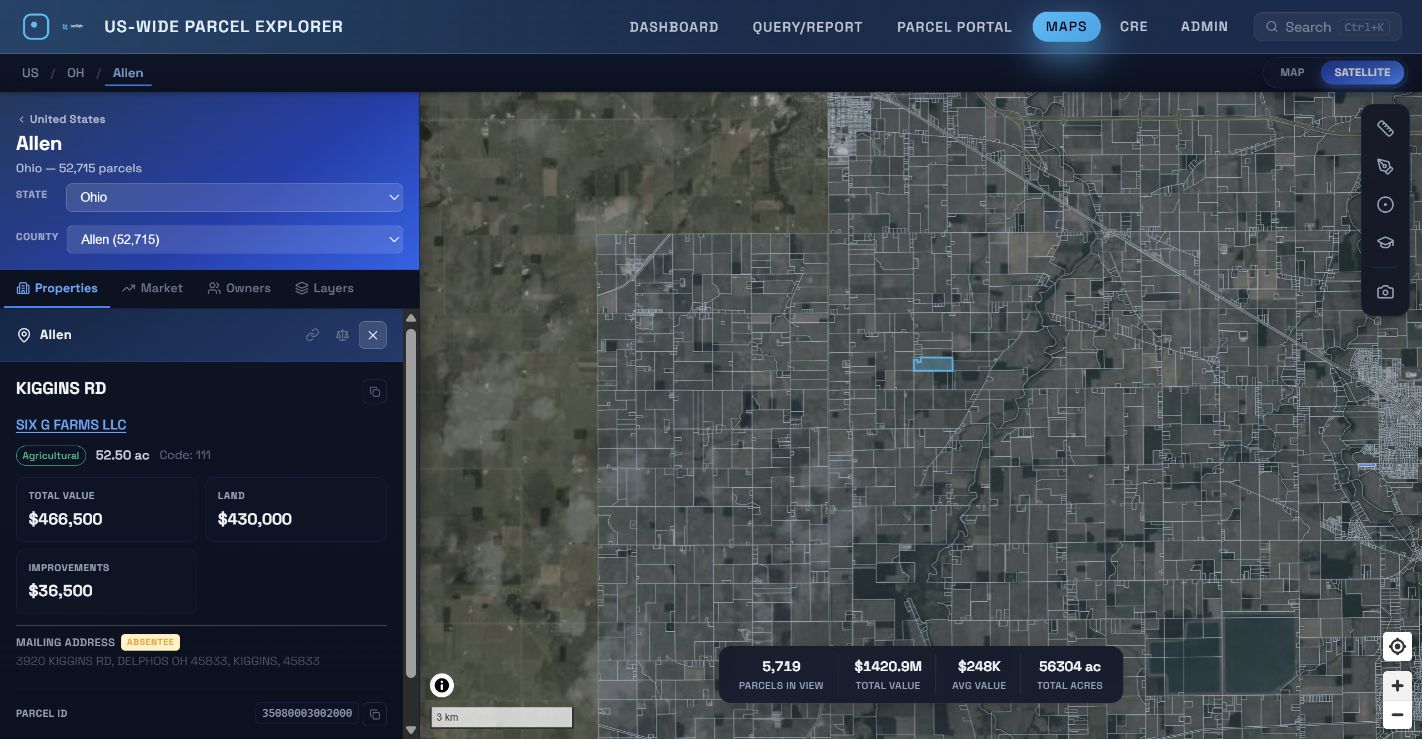The image size is (1422, 739).
Task: Click the parcel panel scrollbar thumb
Action: 410,503
